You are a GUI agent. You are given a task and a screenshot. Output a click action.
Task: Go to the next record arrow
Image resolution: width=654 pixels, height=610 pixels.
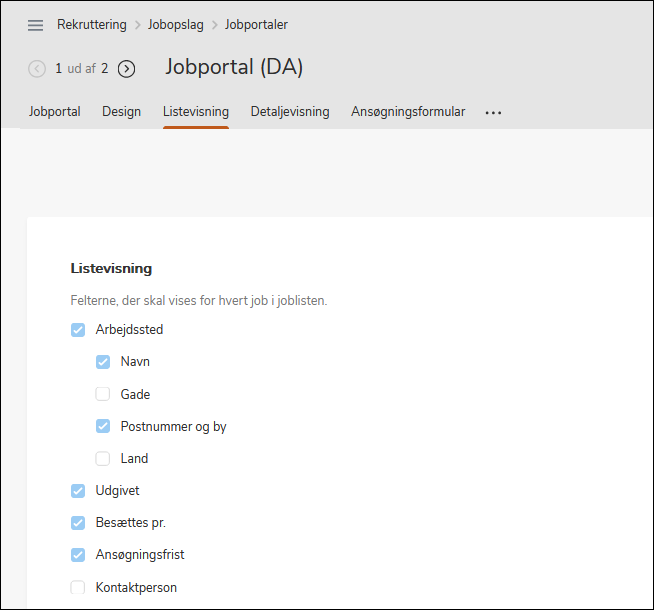126,69
